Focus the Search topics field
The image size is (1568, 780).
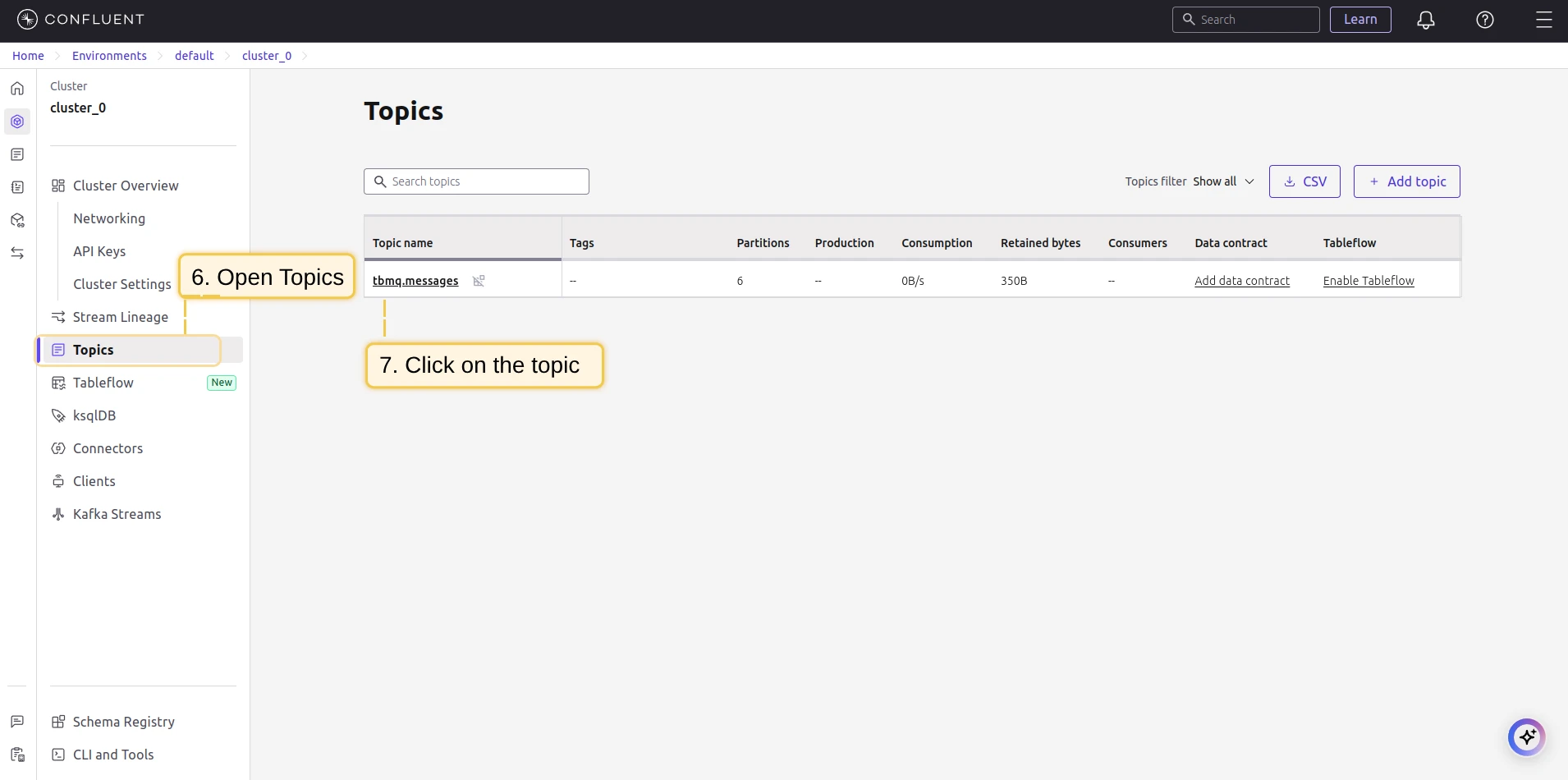coord(476,181)
